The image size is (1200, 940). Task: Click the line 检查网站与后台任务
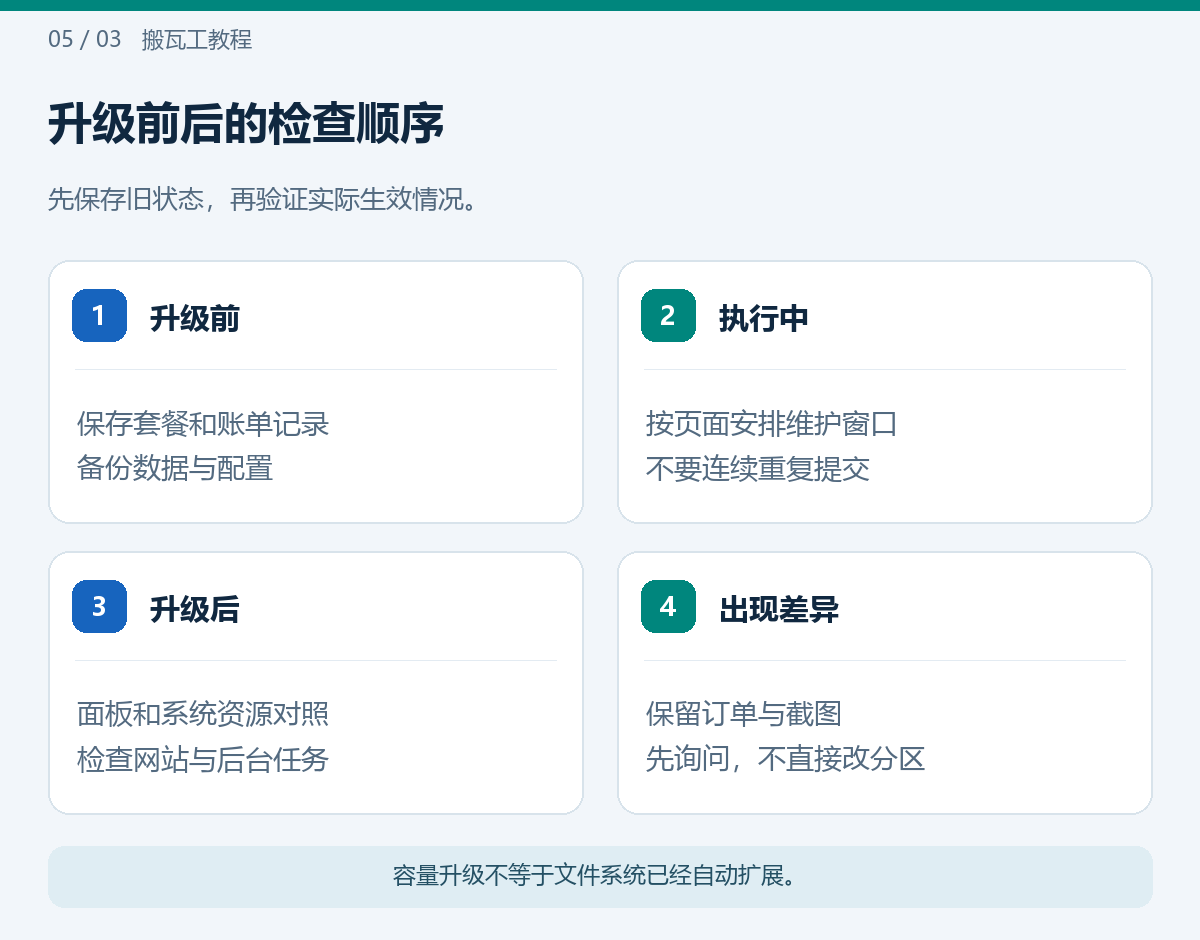click(x=203, y=759)
